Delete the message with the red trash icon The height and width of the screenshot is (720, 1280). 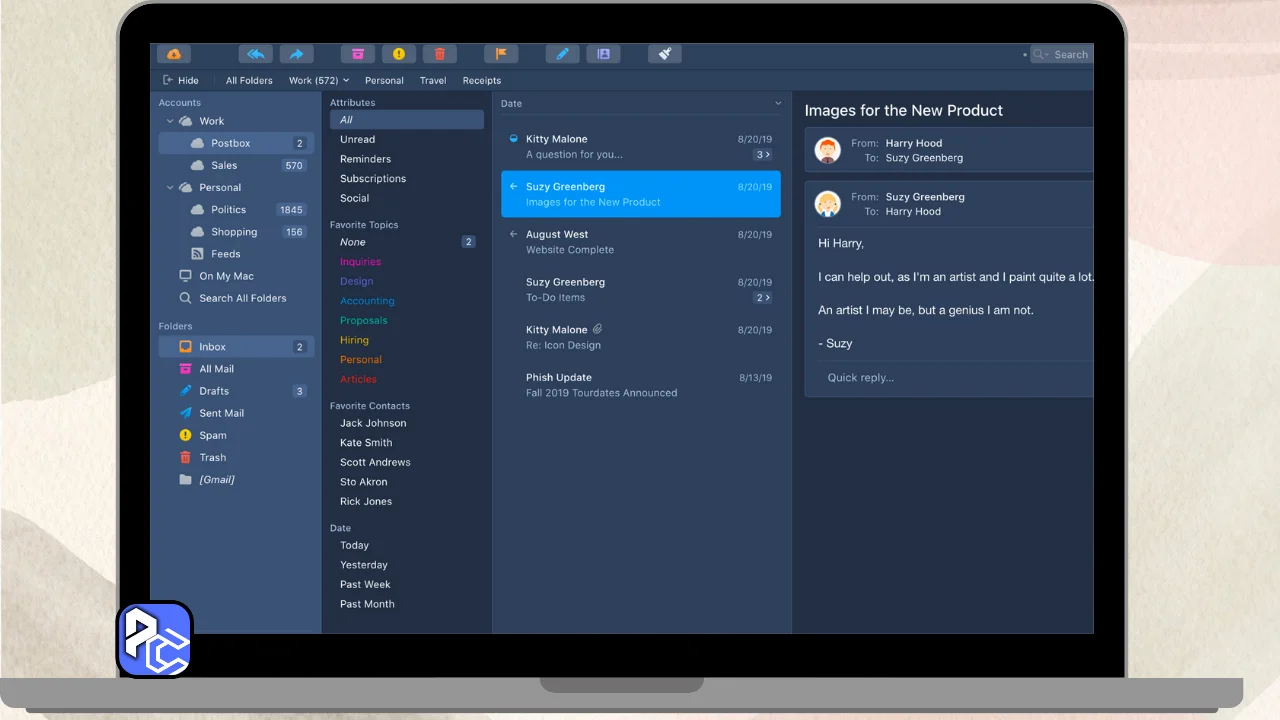tap(440, 54)
